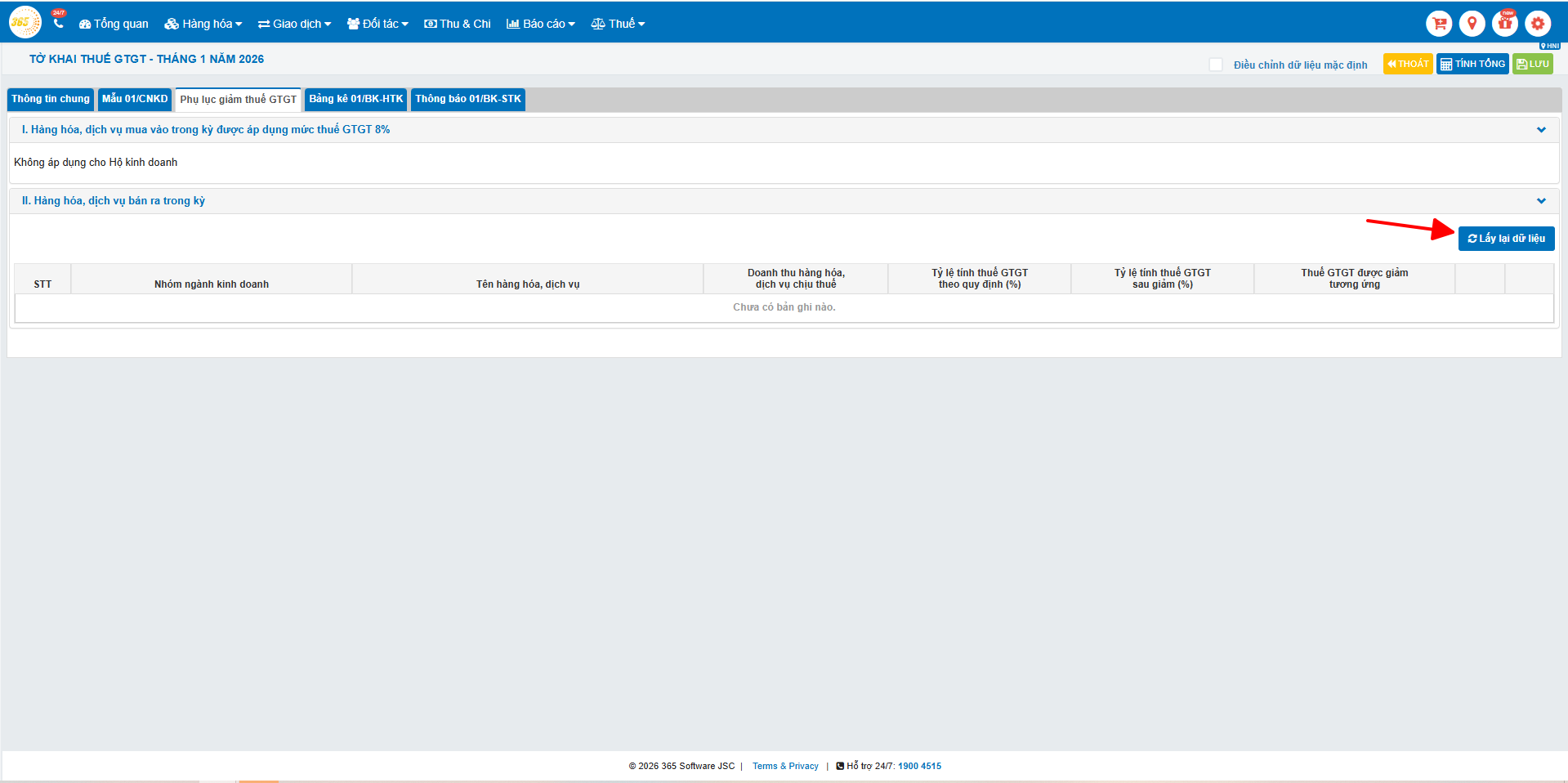Open the shopping cart icon
1568x783 pixels.
click(1439, 24)
